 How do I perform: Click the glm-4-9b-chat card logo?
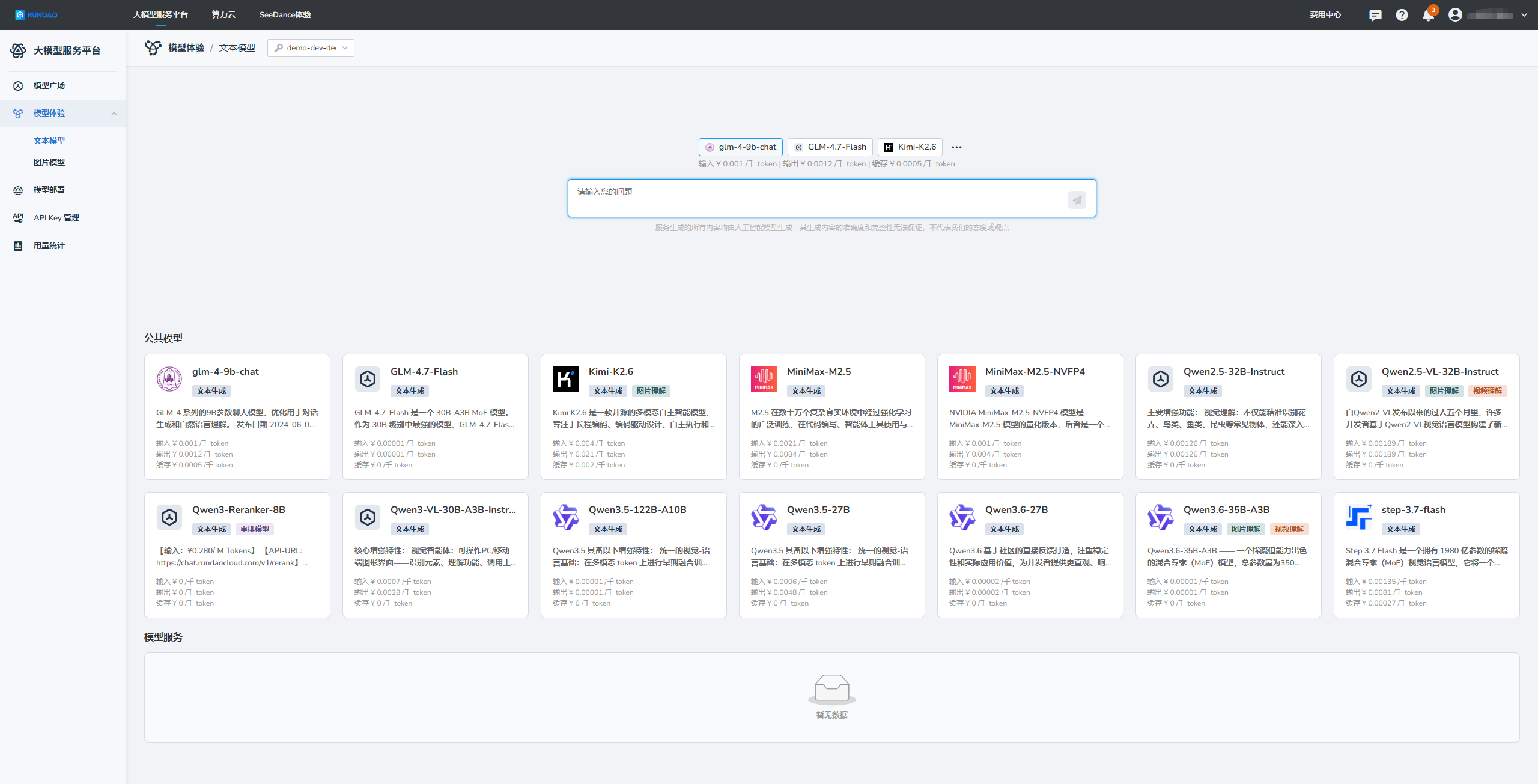tap(169, 379)
